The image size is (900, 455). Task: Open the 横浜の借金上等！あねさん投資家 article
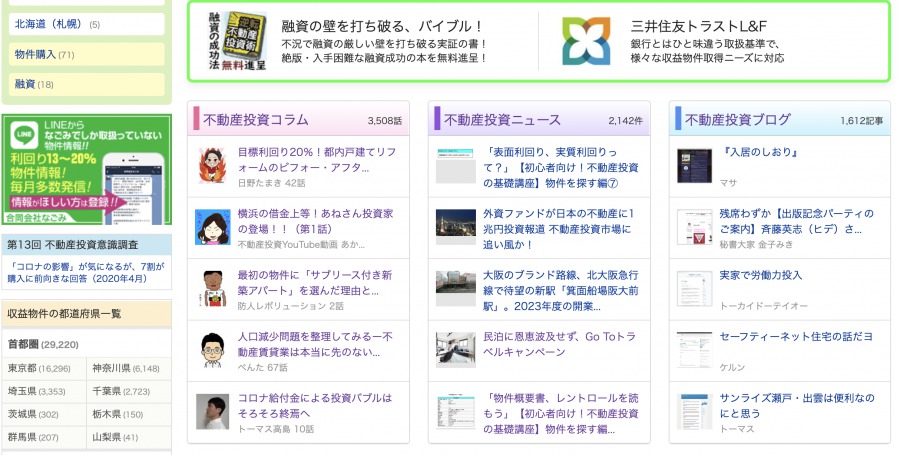coord(316,221)
